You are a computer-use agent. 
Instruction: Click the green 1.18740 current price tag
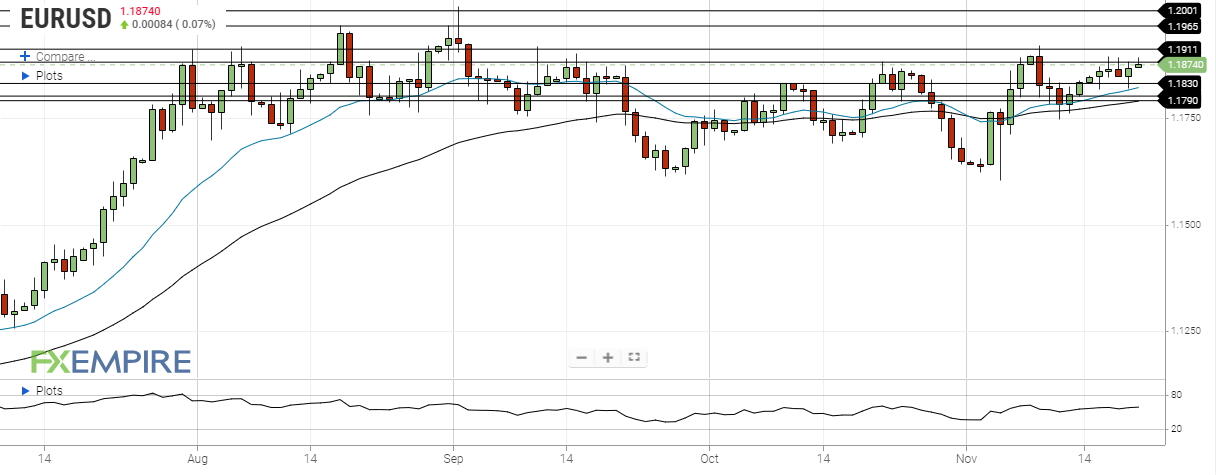pos(1184,64)
